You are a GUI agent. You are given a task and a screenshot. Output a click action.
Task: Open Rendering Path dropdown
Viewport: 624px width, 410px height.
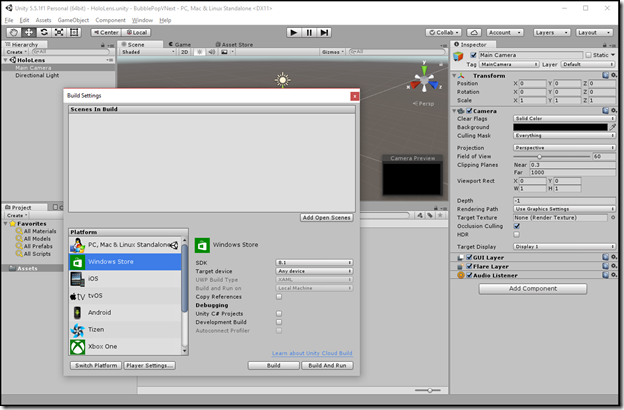[x=564, y=209]
